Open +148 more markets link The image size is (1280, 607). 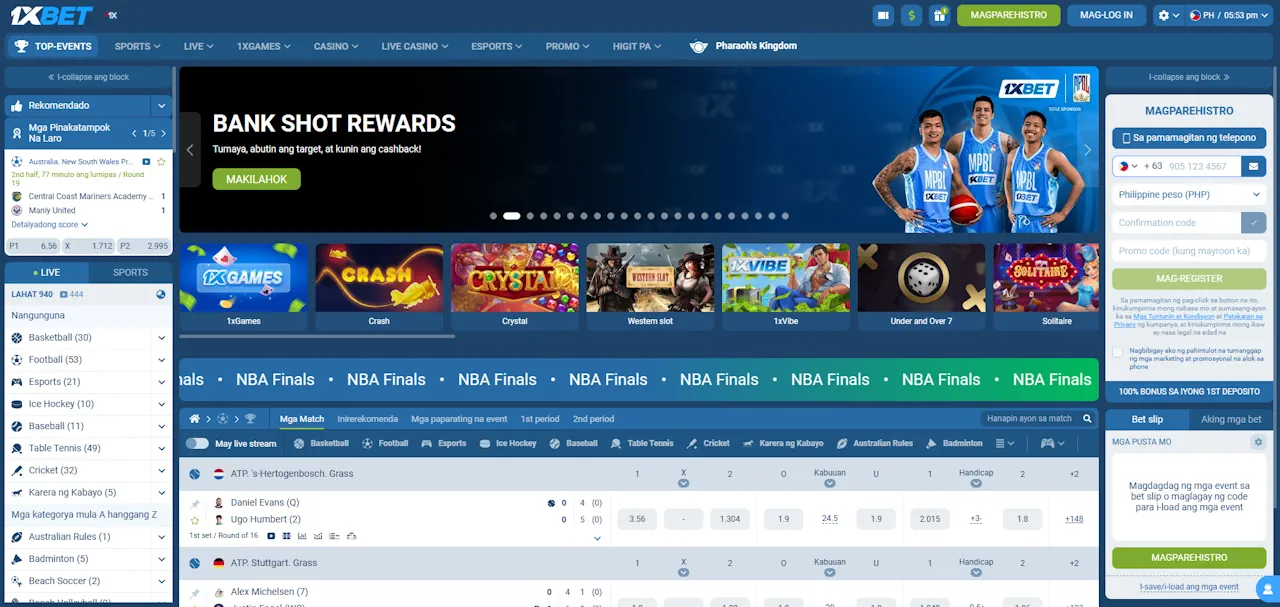1074,519
